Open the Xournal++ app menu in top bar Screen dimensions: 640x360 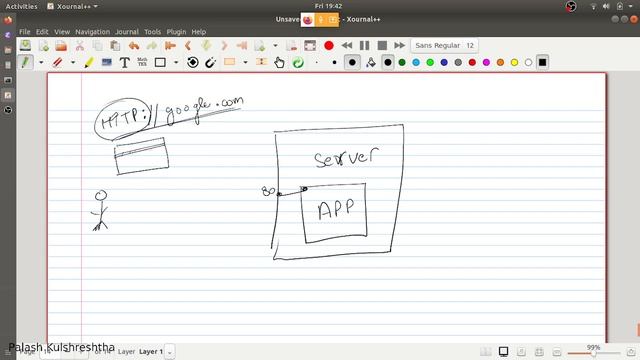[73, 6]
